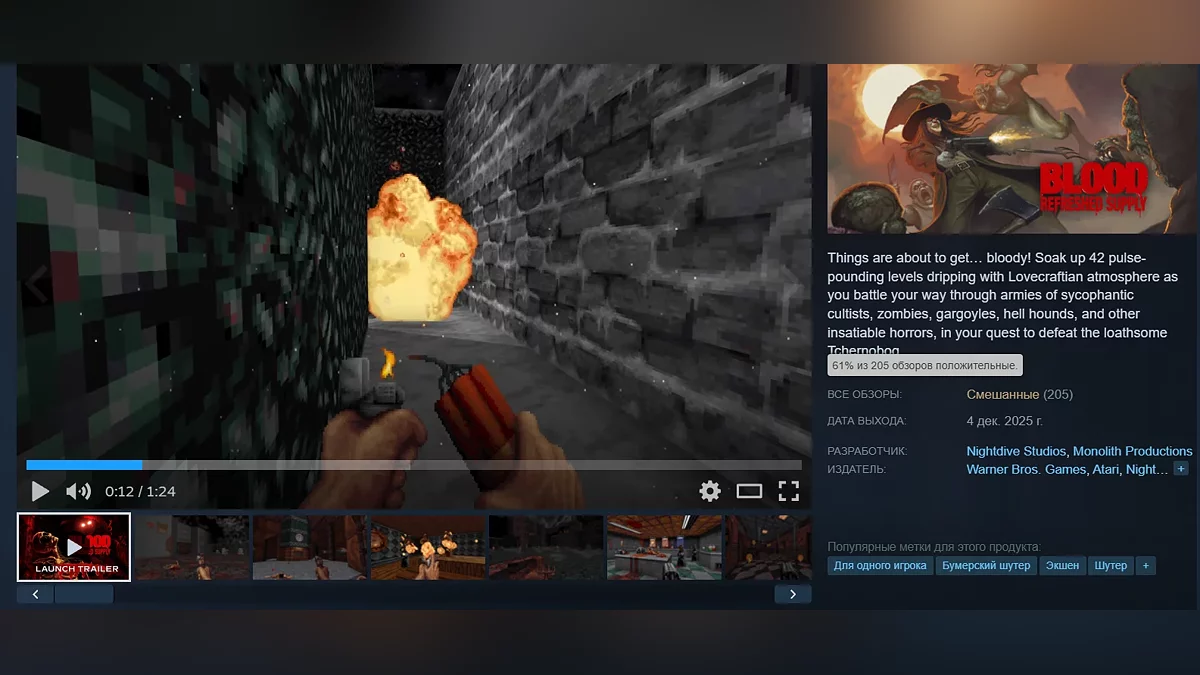Click the 4 дек. 2025 г. release date

[1005, 421]
